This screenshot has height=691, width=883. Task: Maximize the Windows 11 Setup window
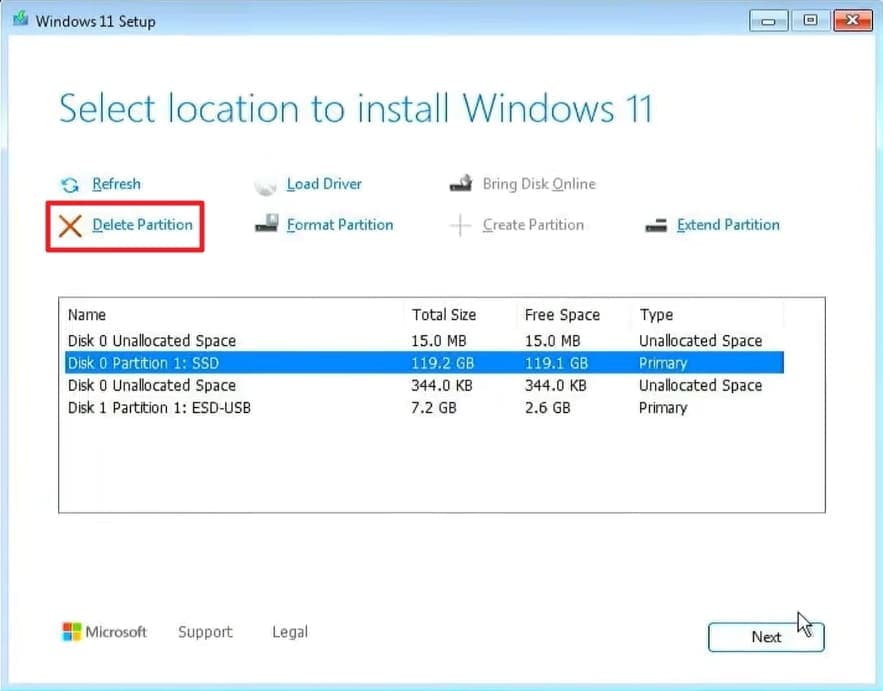(x=810, y=21)
